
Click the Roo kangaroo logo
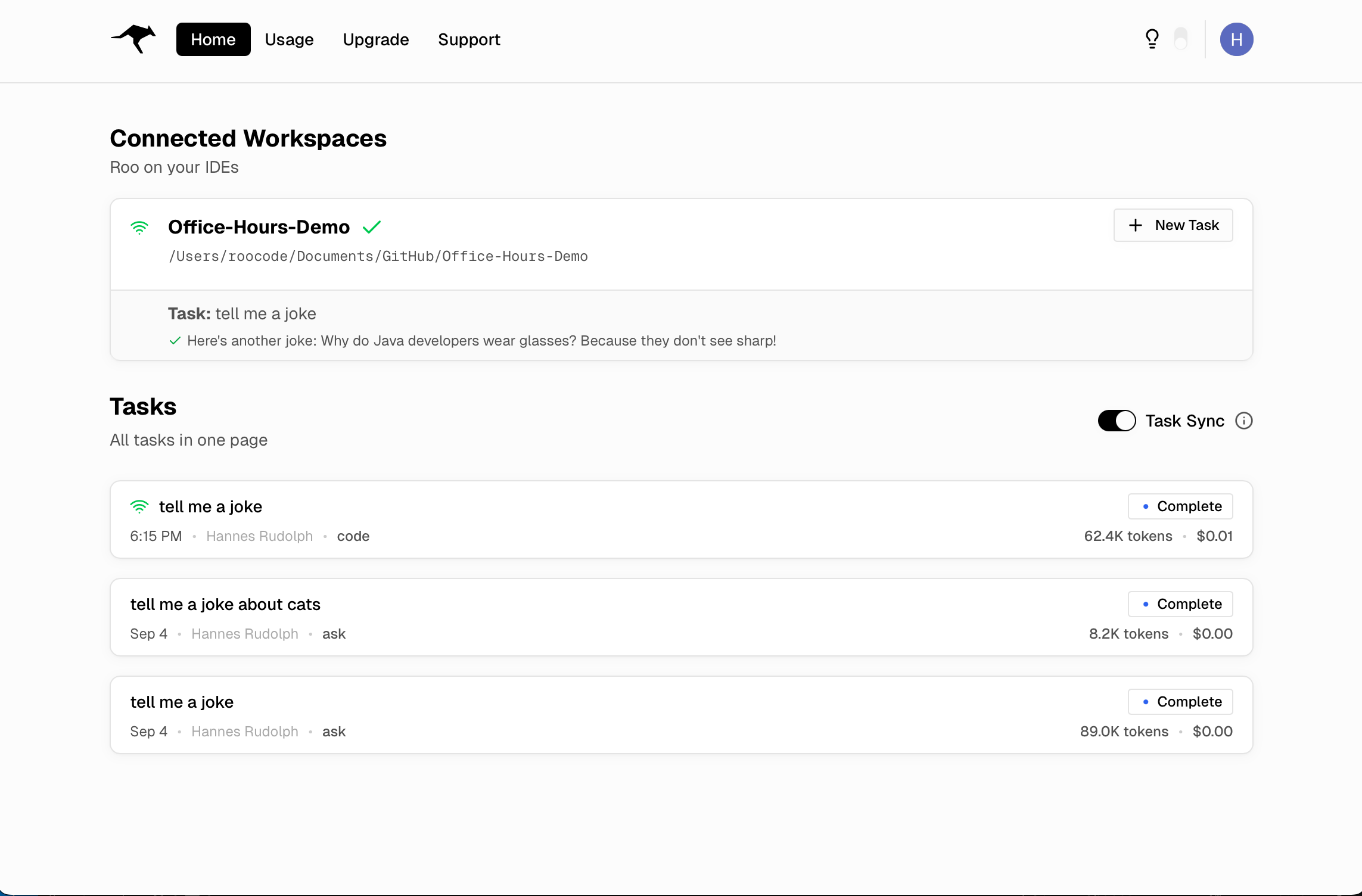point(132,39)
